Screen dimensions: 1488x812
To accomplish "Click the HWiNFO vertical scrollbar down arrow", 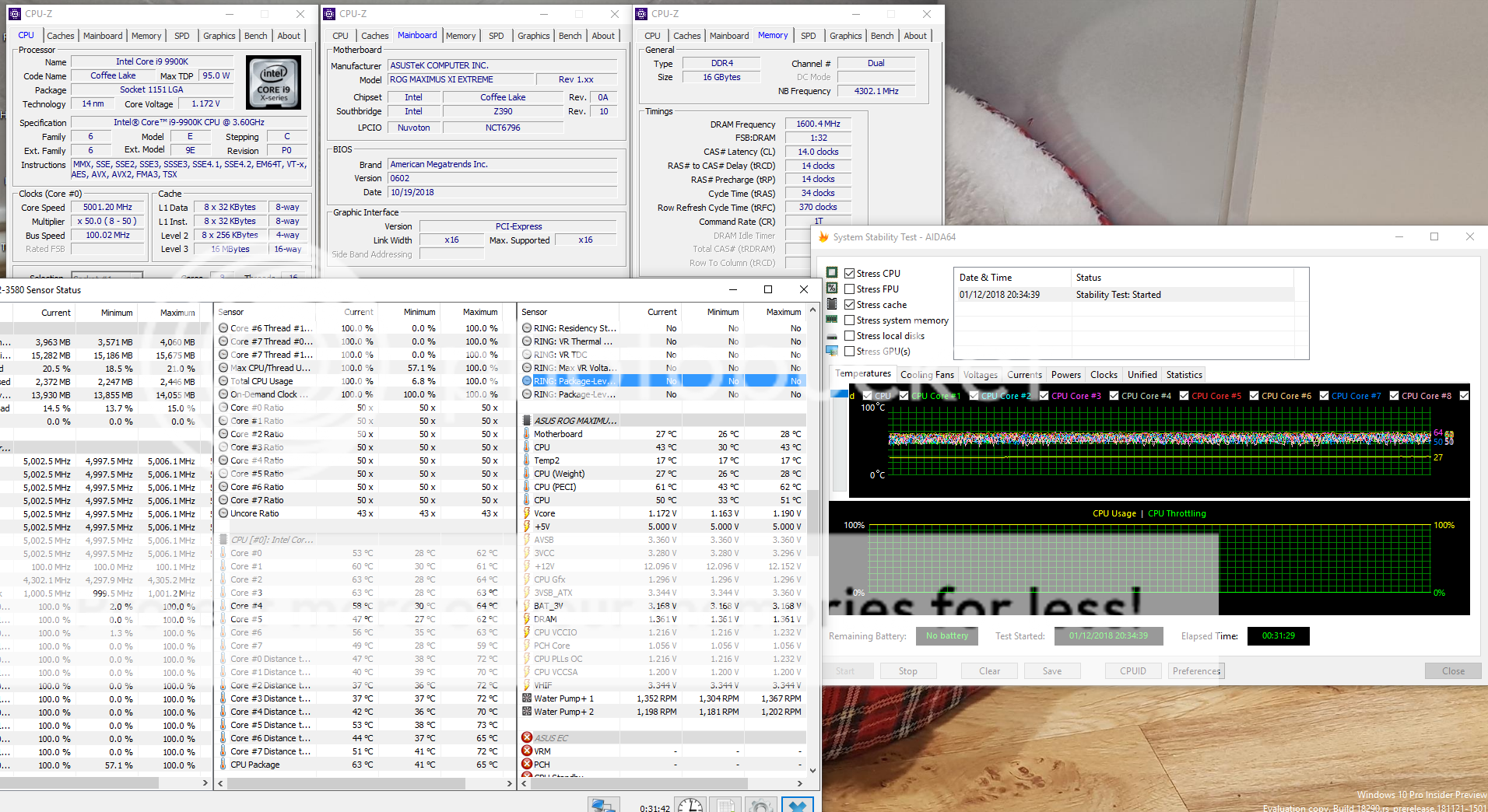I will pos(812,771).
